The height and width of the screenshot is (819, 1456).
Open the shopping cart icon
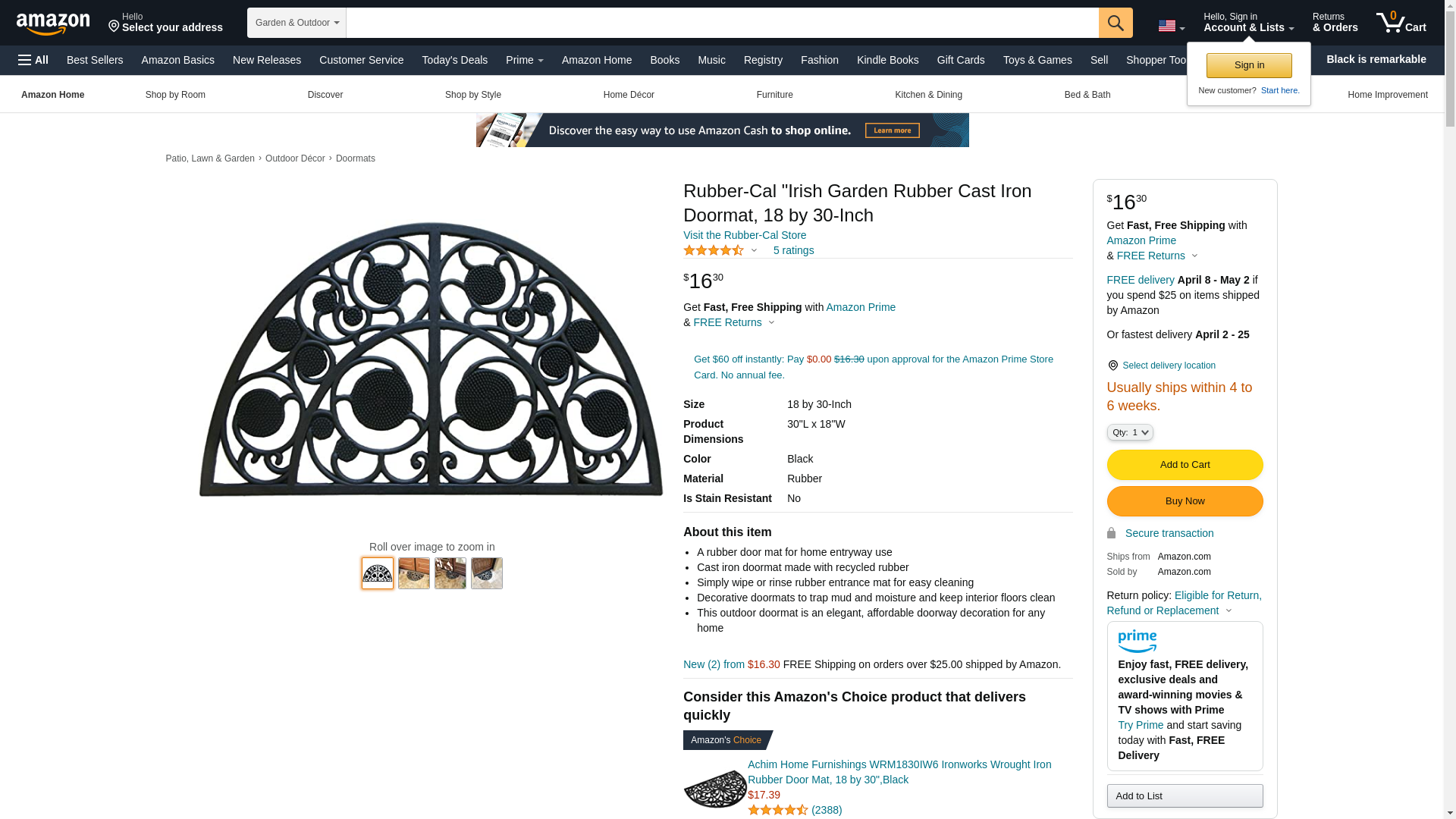click(x=1401, y=22)
